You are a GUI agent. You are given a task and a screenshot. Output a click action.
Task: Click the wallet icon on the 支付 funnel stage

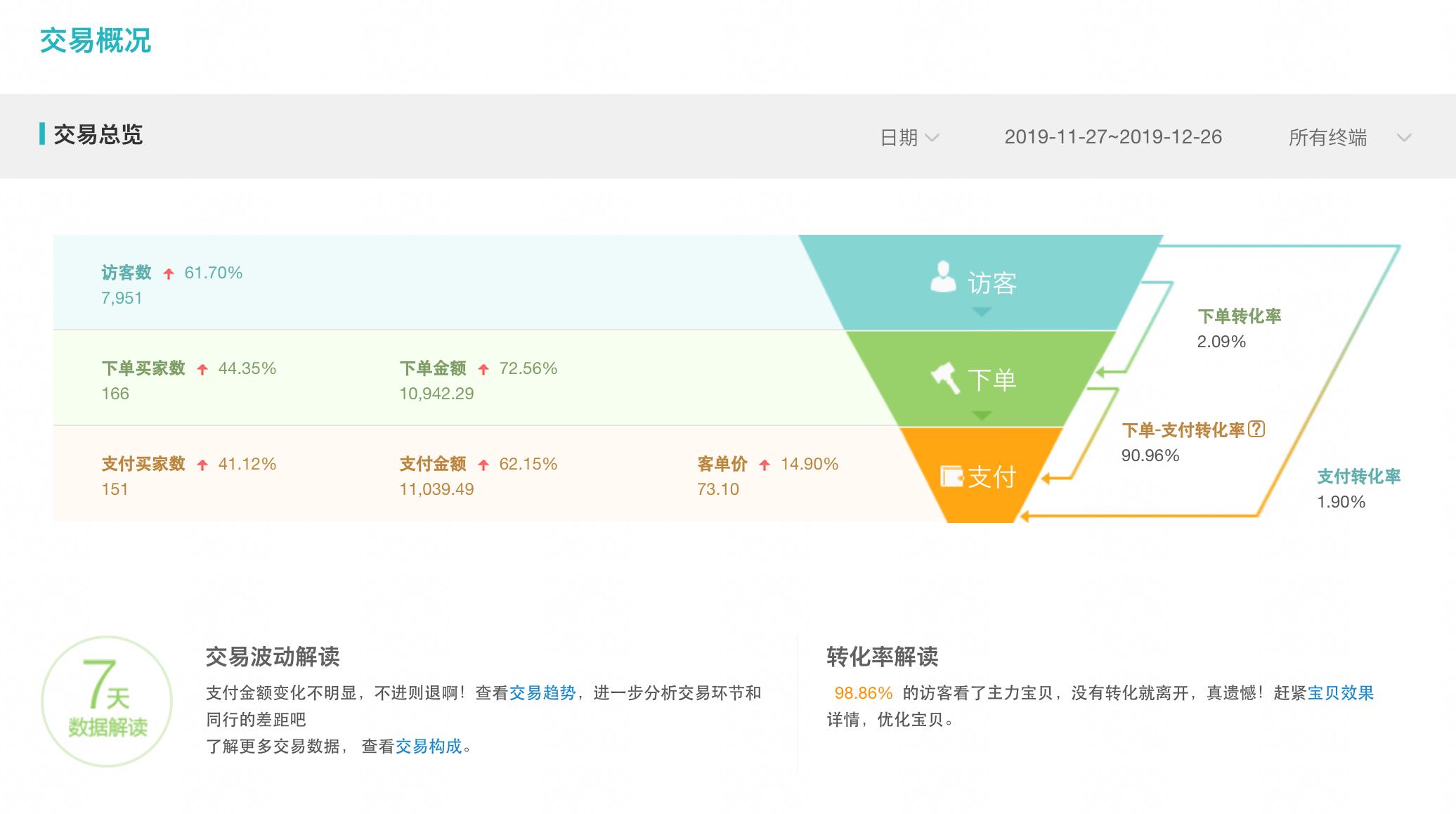click(x=952, y=475)
